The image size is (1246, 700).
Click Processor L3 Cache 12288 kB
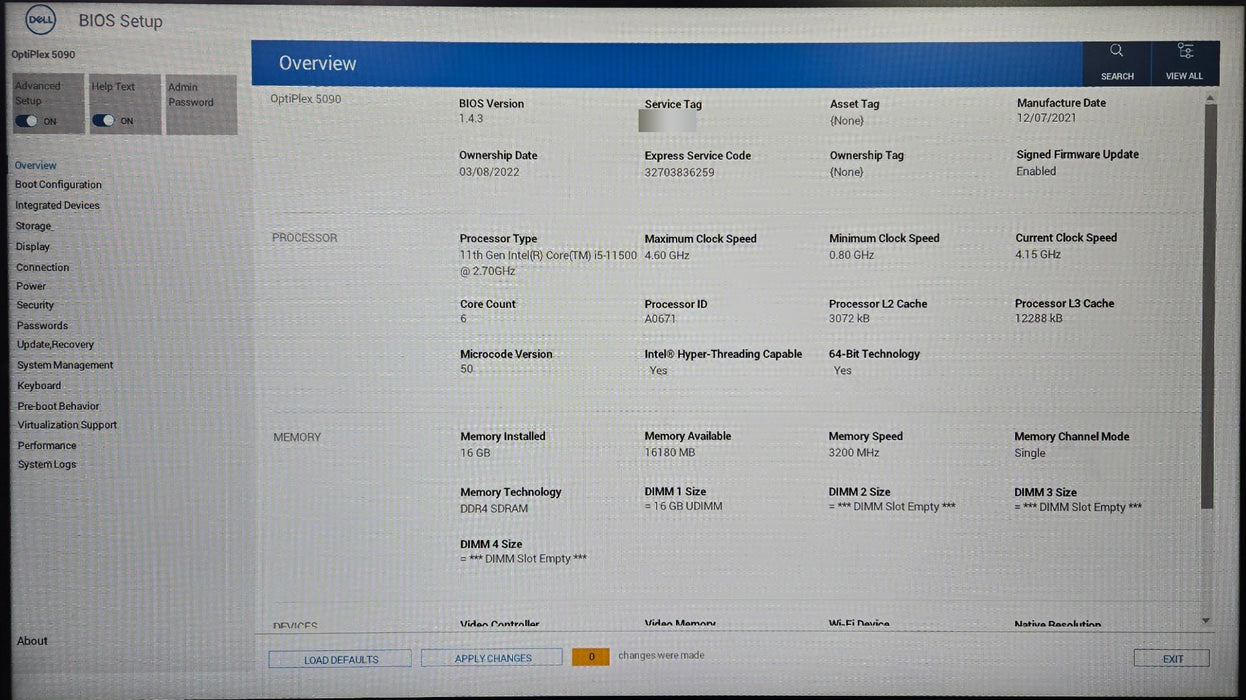1038,318
